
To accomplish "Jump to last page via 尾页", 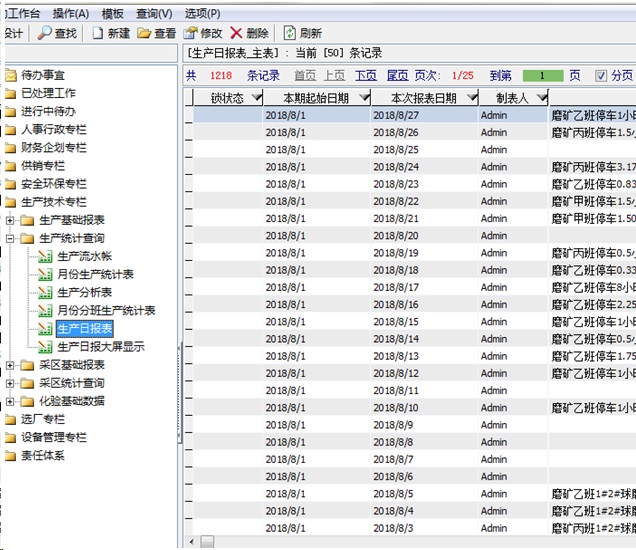I will click(x=397, y=76).
